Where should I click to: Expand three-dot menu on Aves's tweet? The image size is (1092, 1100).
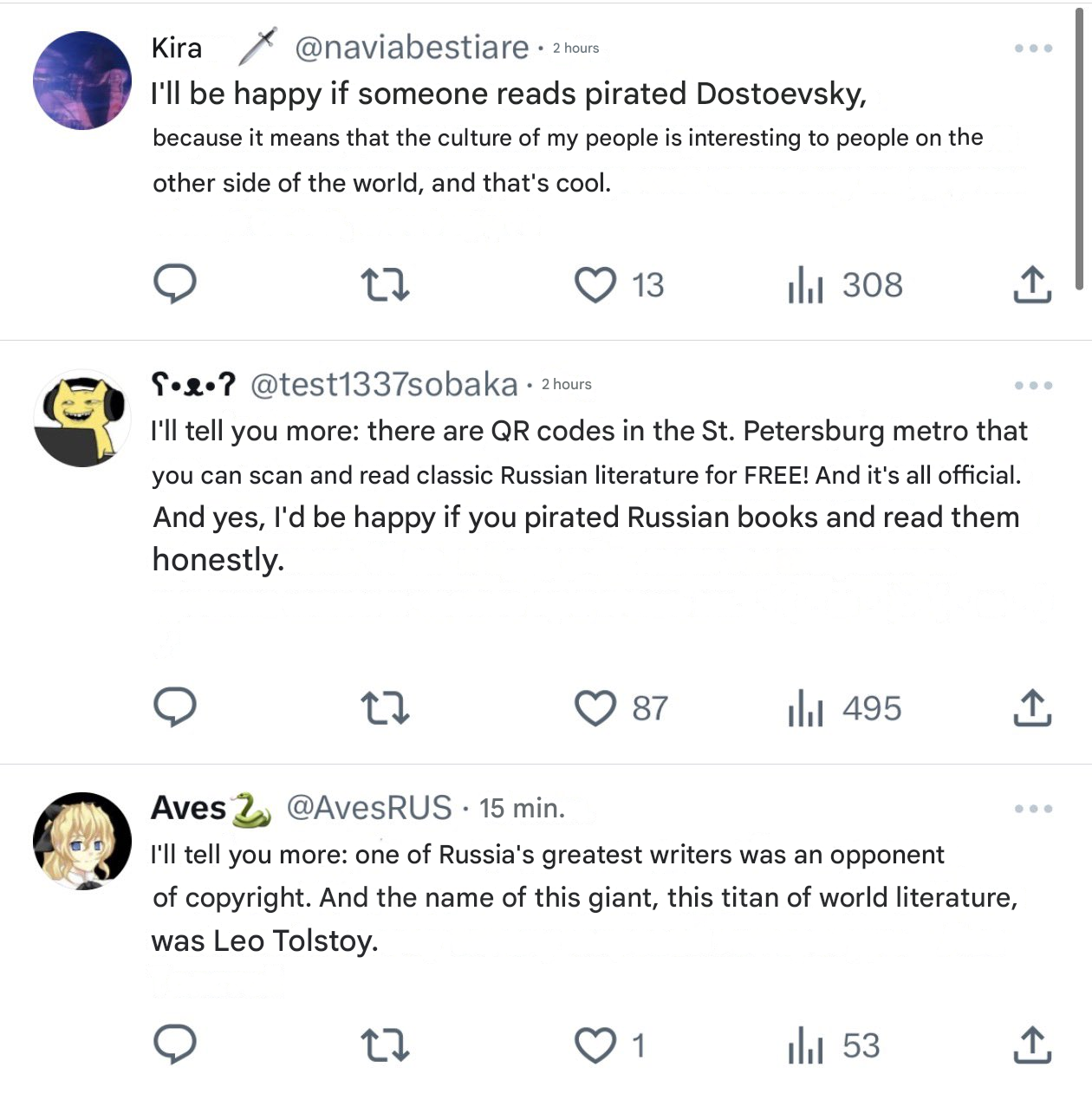pyautogui.click(x=1033, y=809)
